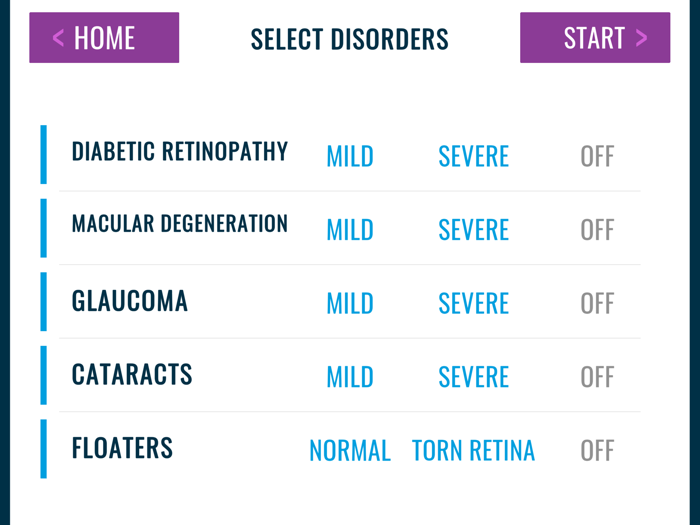Select Mild Glaucoma option
The image size is (700, 525).
pyautogui.click(x=350, y=303)
